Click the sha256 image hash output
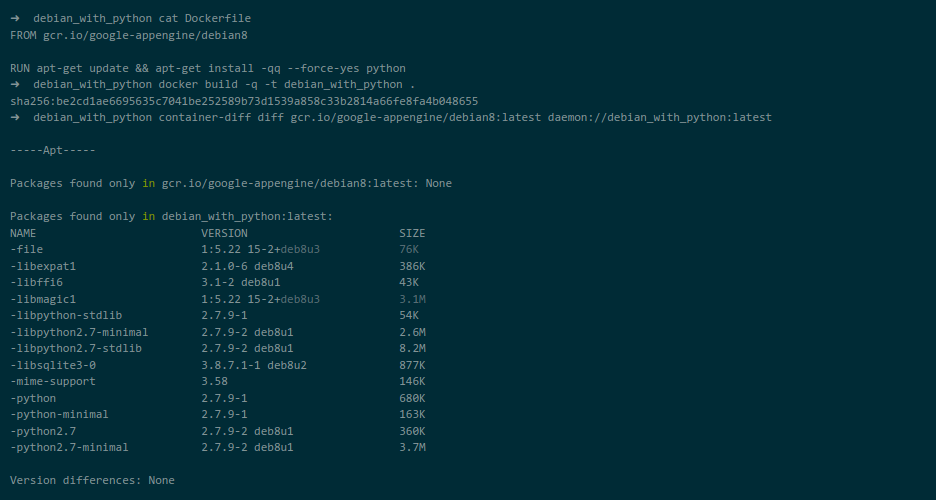Image resolution: width=936 pixels, height=500 pixels. [244, 101]
